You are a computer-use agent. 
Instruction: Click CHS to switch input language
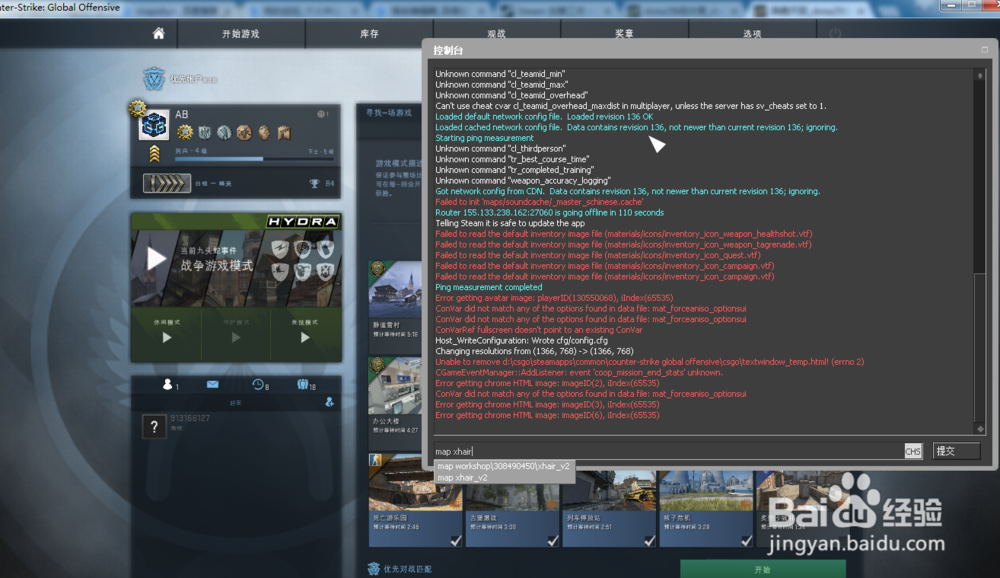coord(911,451)
